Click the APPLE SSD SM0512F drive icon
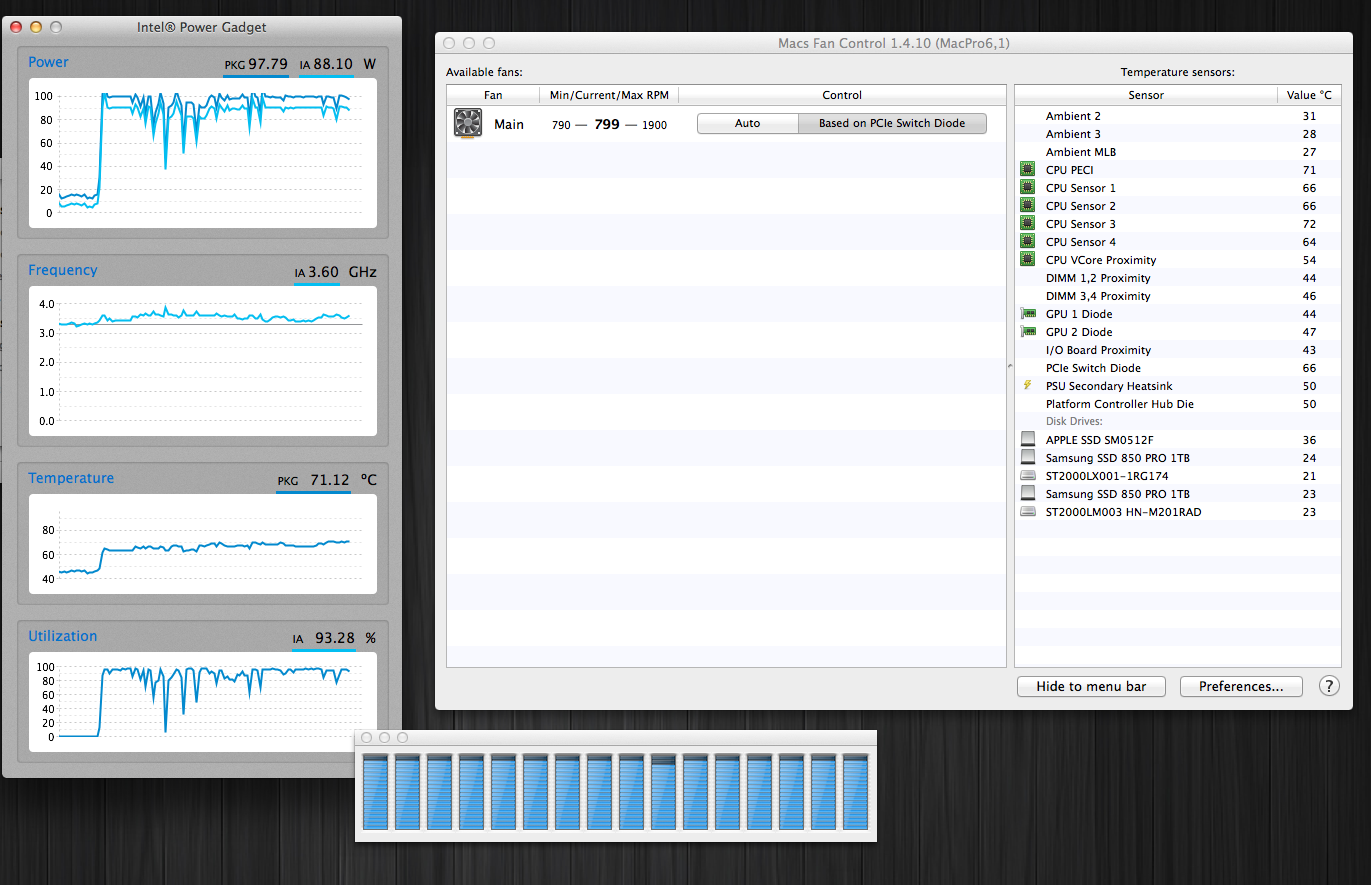The width and height of the screenshot is (1371, 885). point(1028,440)
